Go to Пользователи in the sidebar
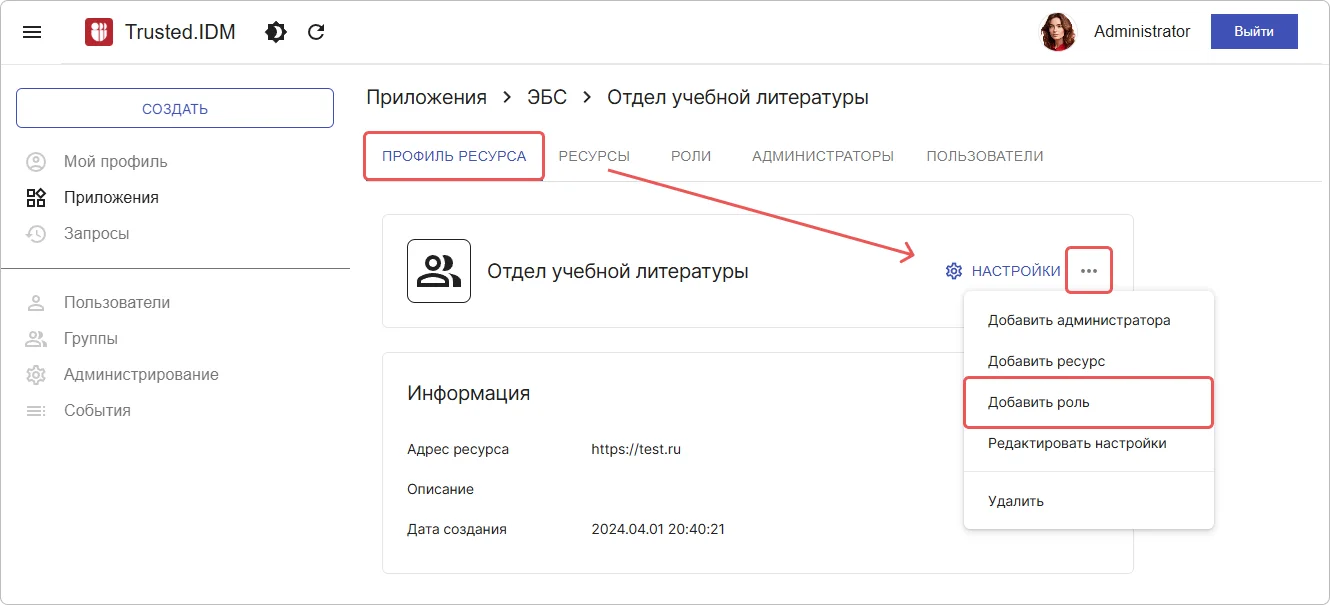 [116, 302]
